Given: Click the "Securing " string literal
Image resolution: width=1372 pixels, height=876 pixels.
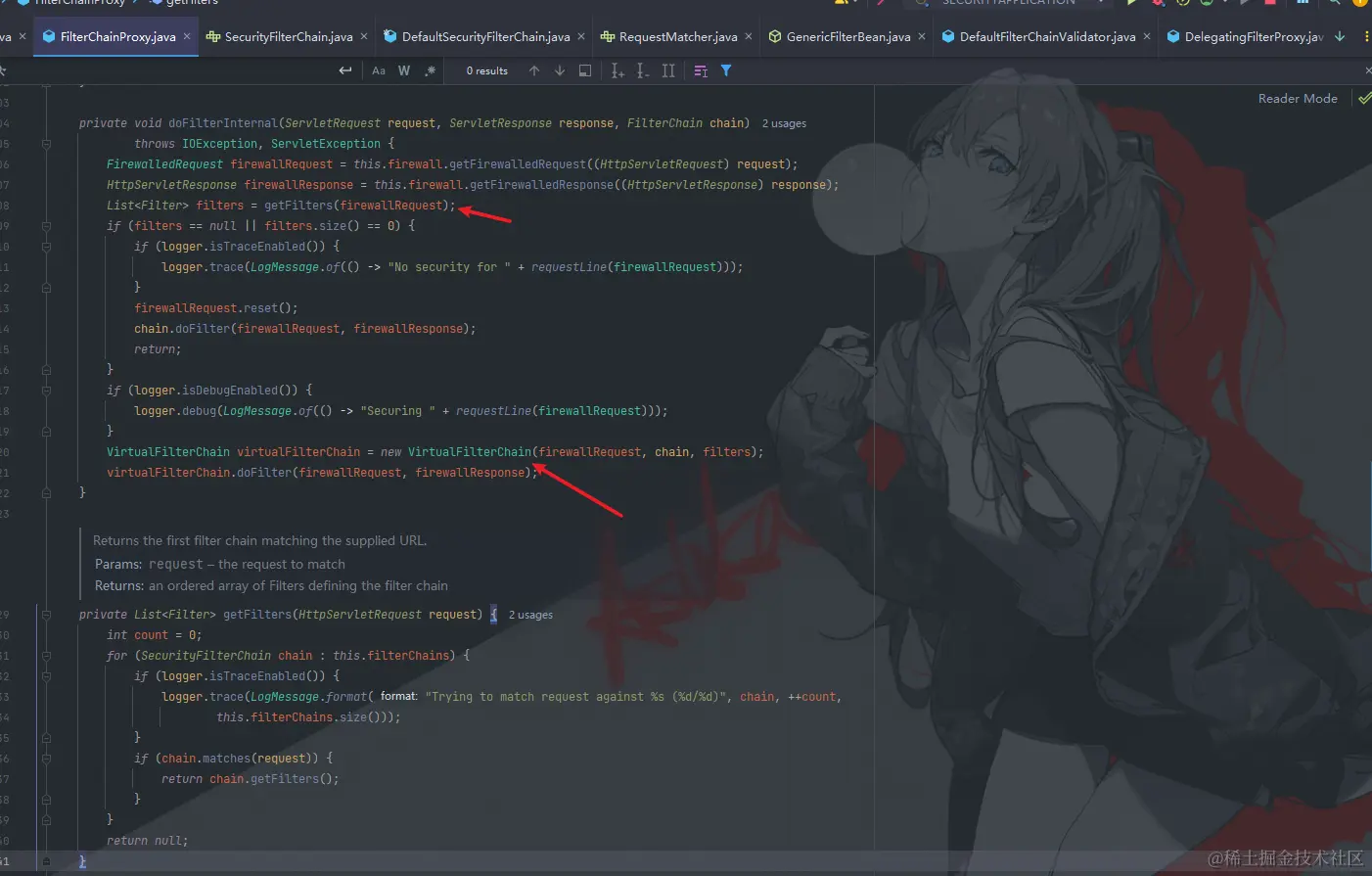Looking at the screenshot, I should pyautogui.click(x=397, y=411).
